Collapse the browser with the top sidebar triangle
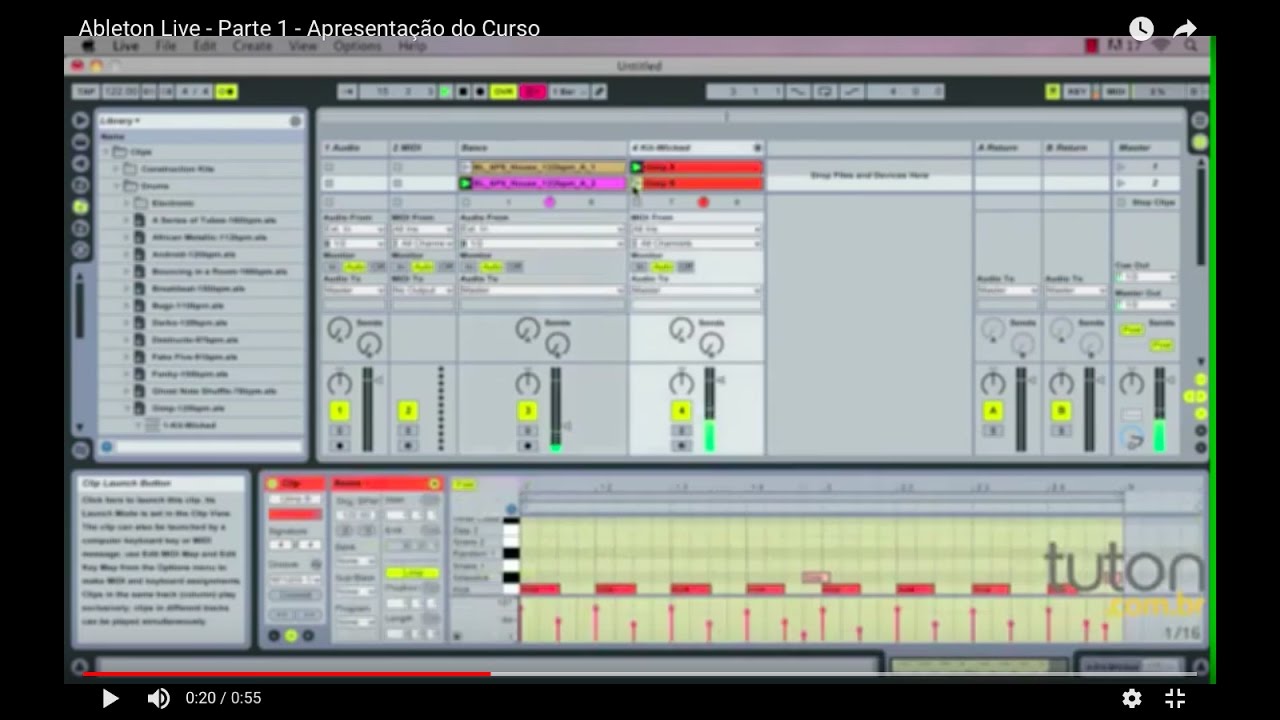1280x720 pixels. [81, 120]
